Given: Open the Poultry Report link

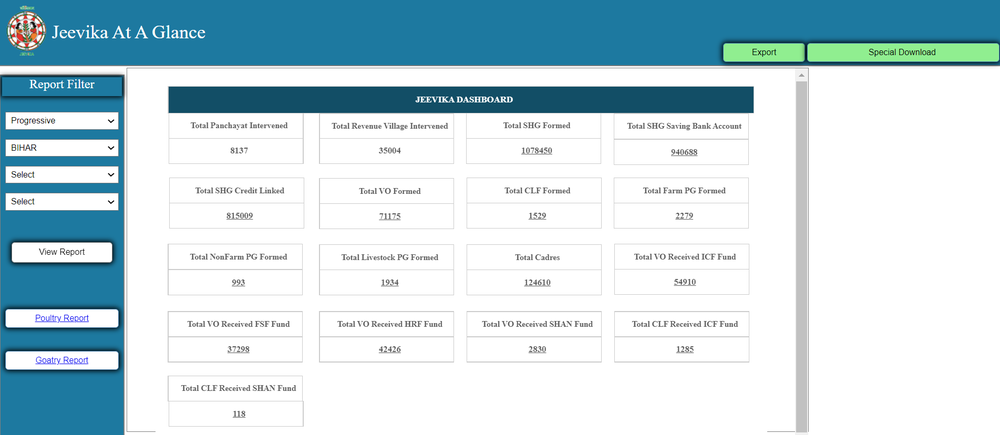Looking at the screenshot, I should [62, 318].
